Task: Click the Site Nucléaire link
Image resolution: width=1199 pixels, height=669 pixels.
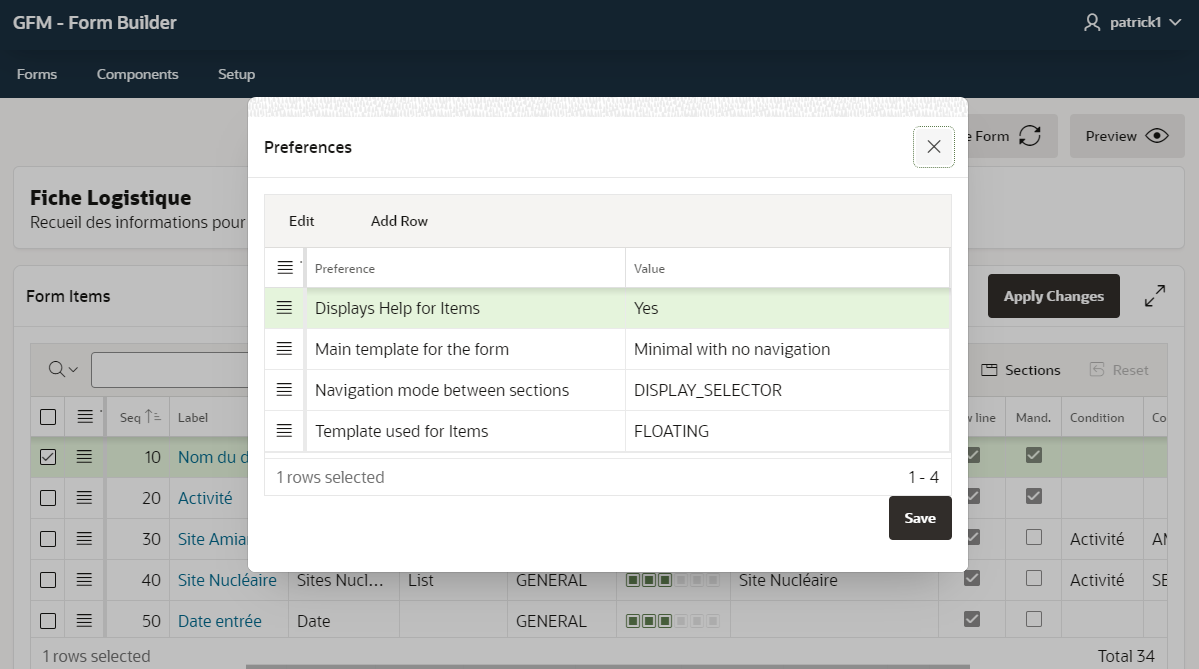Action: 227,580
